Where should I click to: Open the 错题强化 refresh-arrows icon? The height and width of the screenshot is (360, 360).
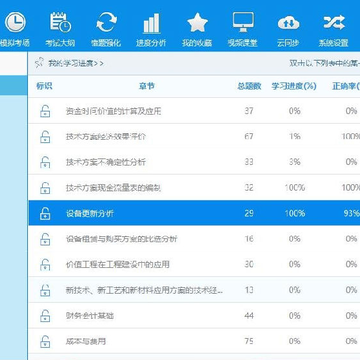point(106,22)
